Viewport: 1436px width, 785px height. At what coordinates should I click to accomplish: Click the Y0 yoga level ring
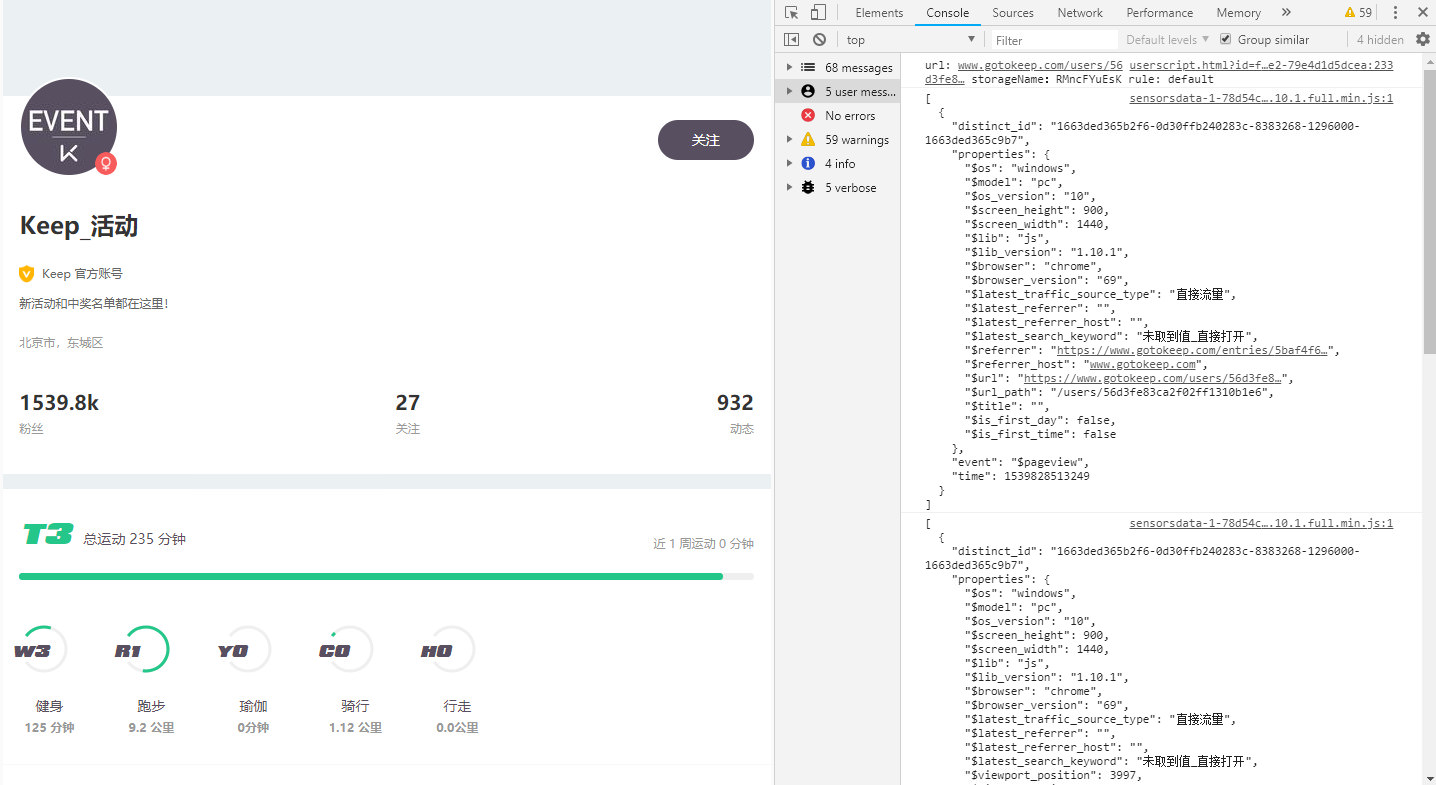[x=245, y=651]
